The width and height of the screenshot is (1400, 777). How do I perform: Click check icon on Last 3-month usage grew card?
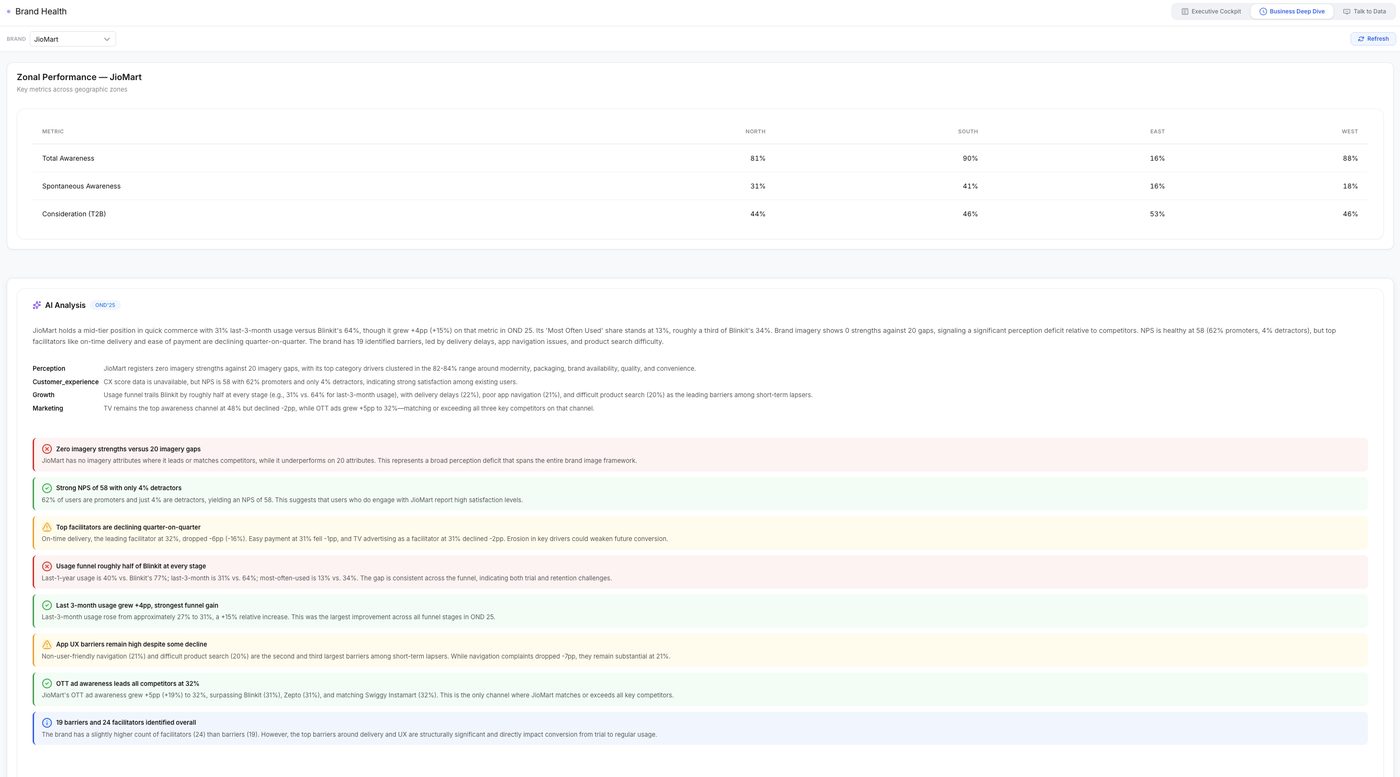click(x=47, y=605)
